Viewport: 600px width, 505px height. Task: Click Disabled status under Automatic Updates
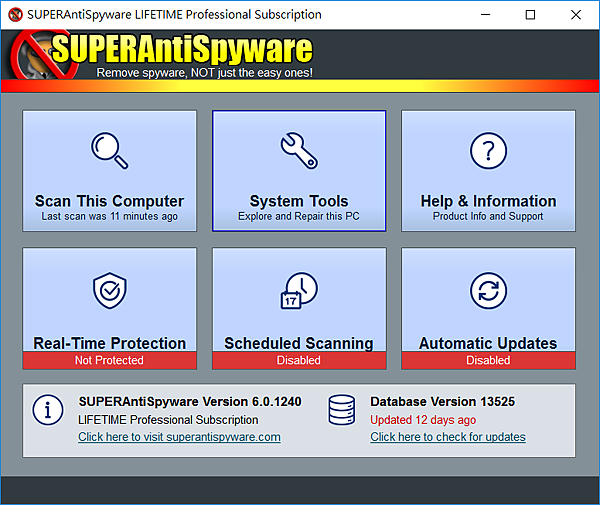[488, 360]
